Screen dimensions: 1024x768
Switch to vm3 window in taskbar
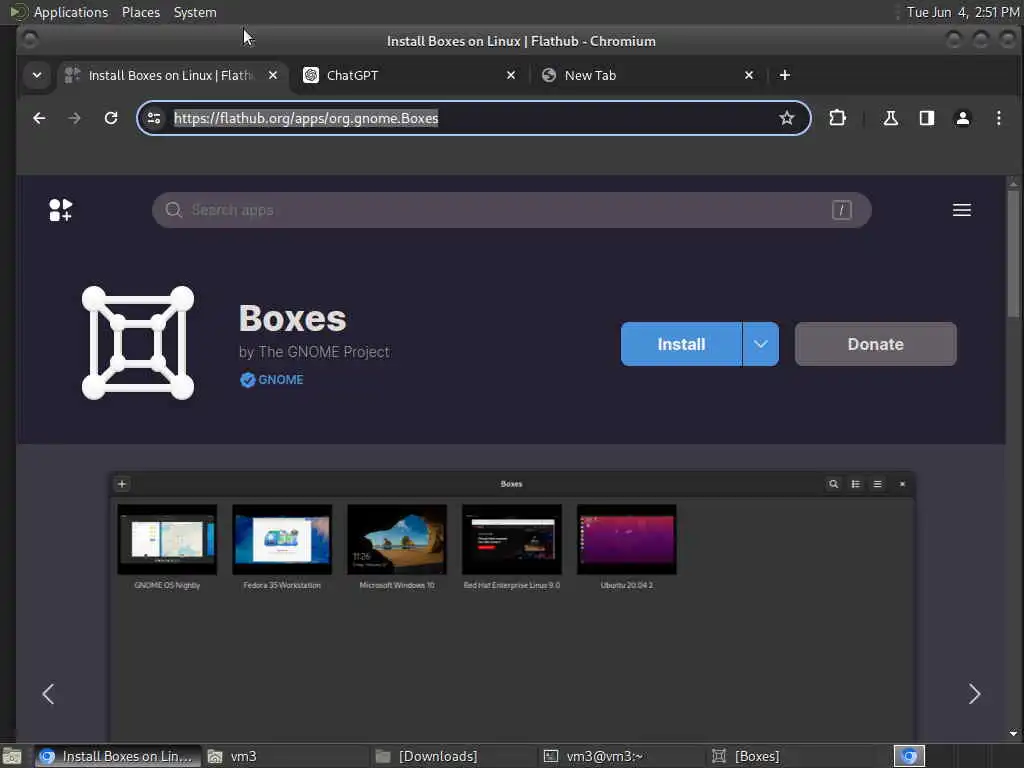285,756
